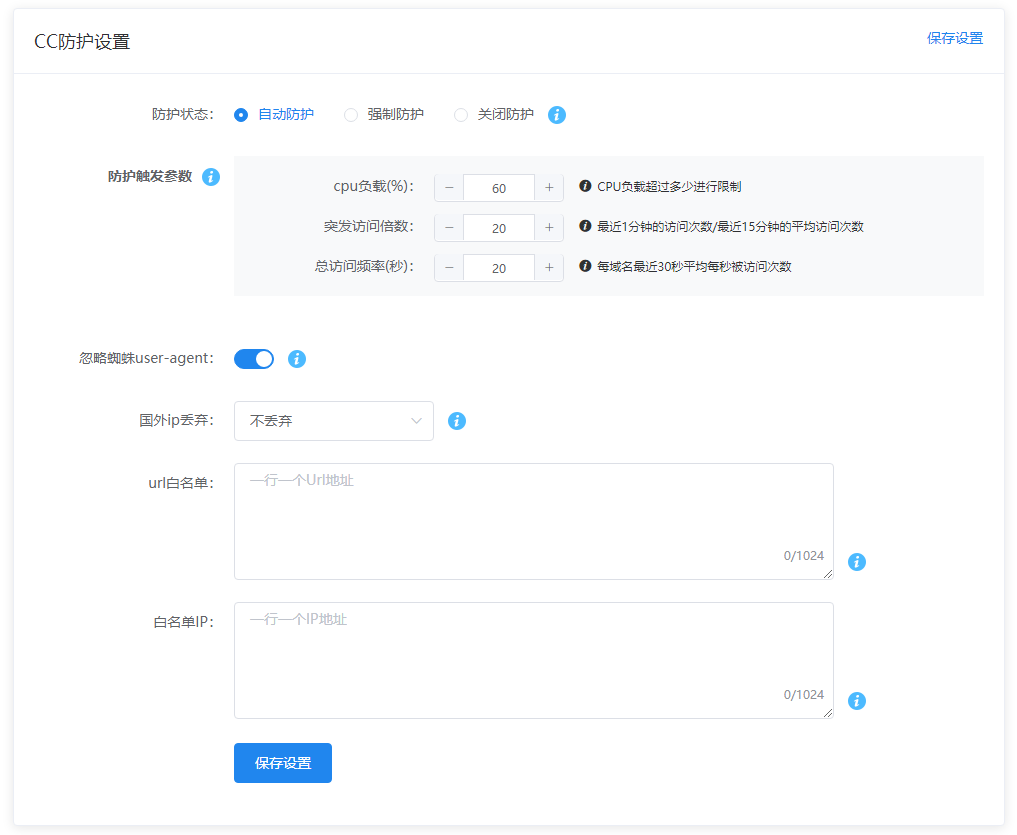Open the info tip beside 关闭防护 option
1017x835 pixels.
[x=557, y=114]
